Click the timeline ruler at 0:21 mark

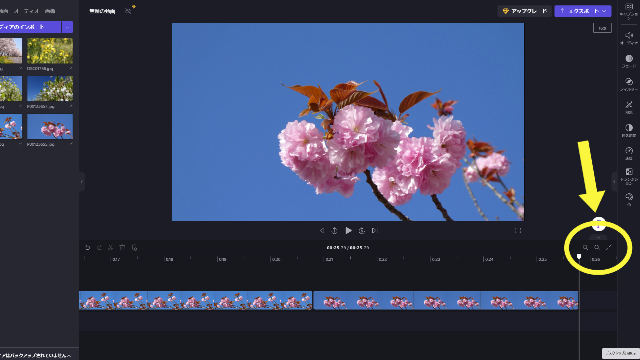tap(329, 259)
